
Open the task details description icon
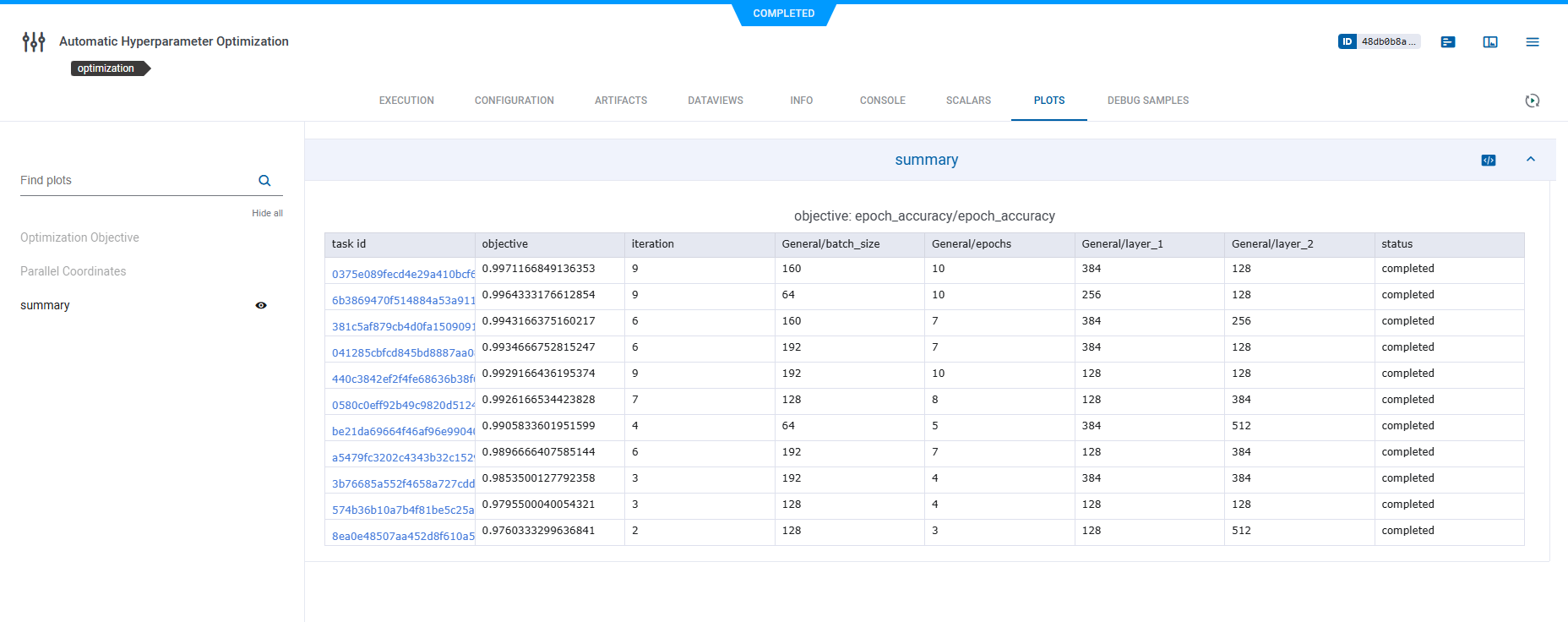pos(1448,41)
